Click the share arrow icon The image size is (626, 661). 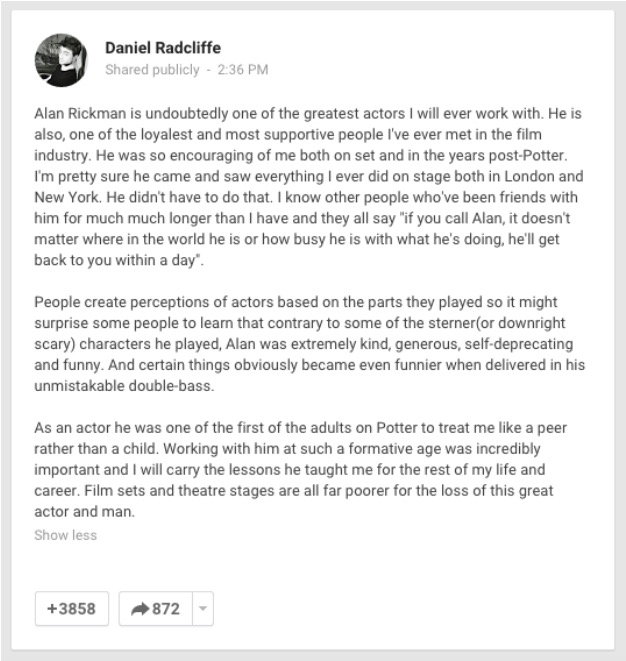(x=138, y=608)
